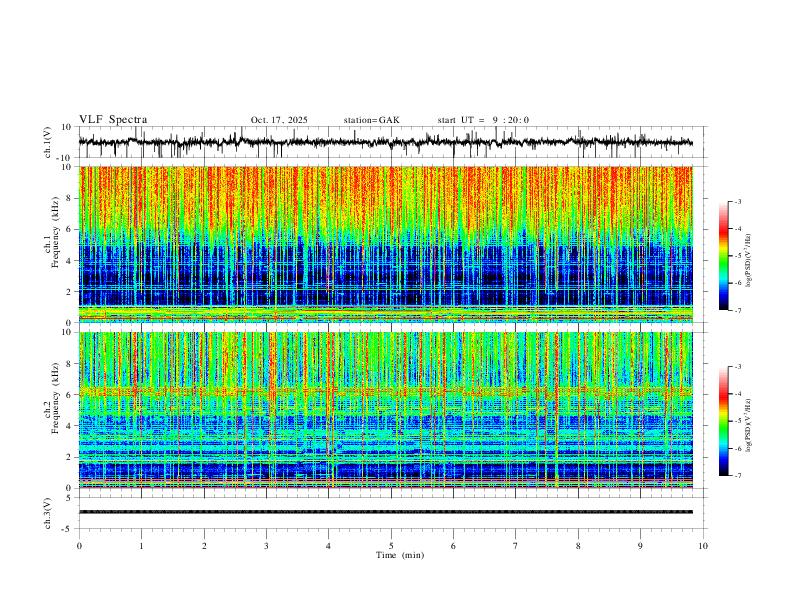Click the 'station=GAK' label
The image size is (792, 612).
pos(371,120)
